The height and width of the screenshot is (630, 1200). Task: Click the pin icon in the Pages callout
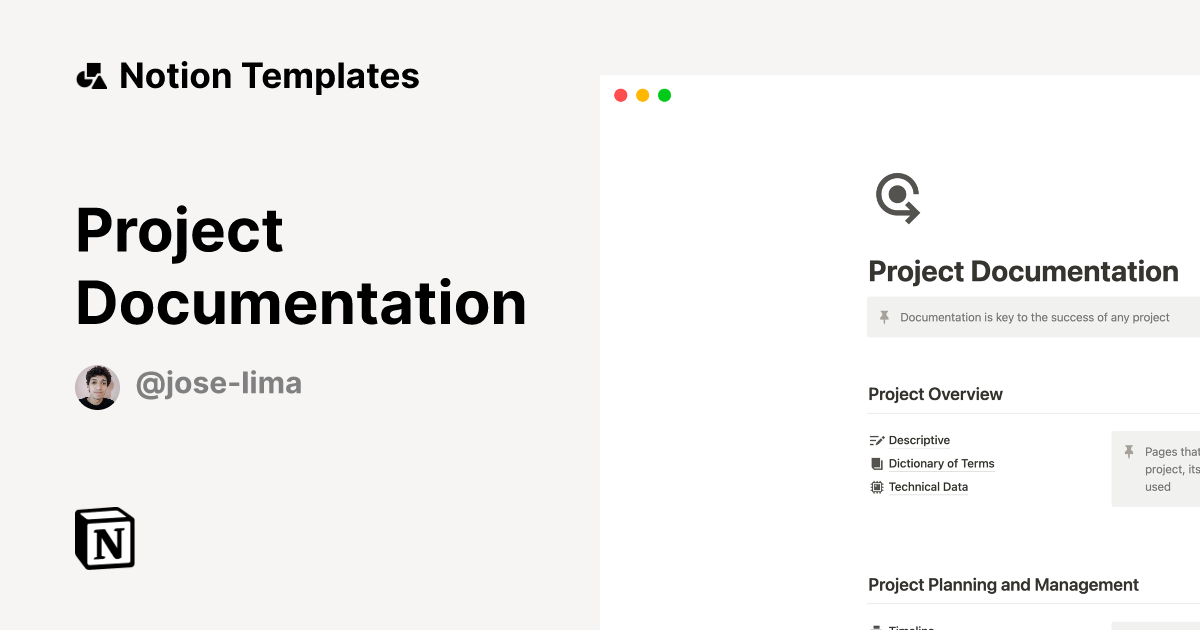1128,452
